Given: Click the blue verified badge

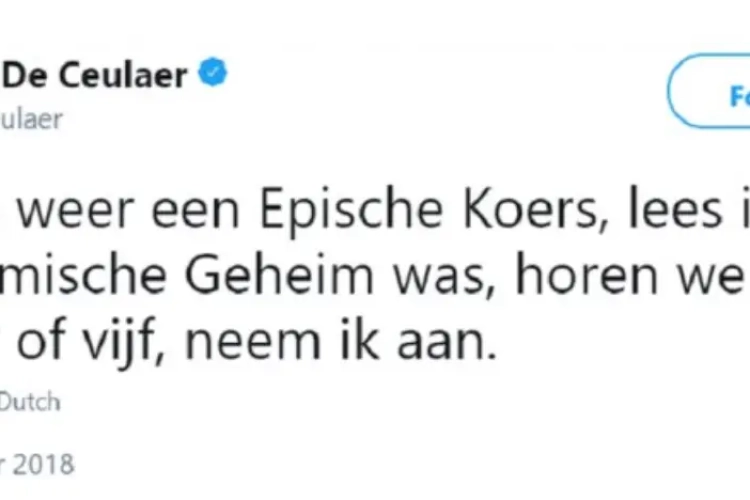Looking at the screenshot, I should coord(212,75).
